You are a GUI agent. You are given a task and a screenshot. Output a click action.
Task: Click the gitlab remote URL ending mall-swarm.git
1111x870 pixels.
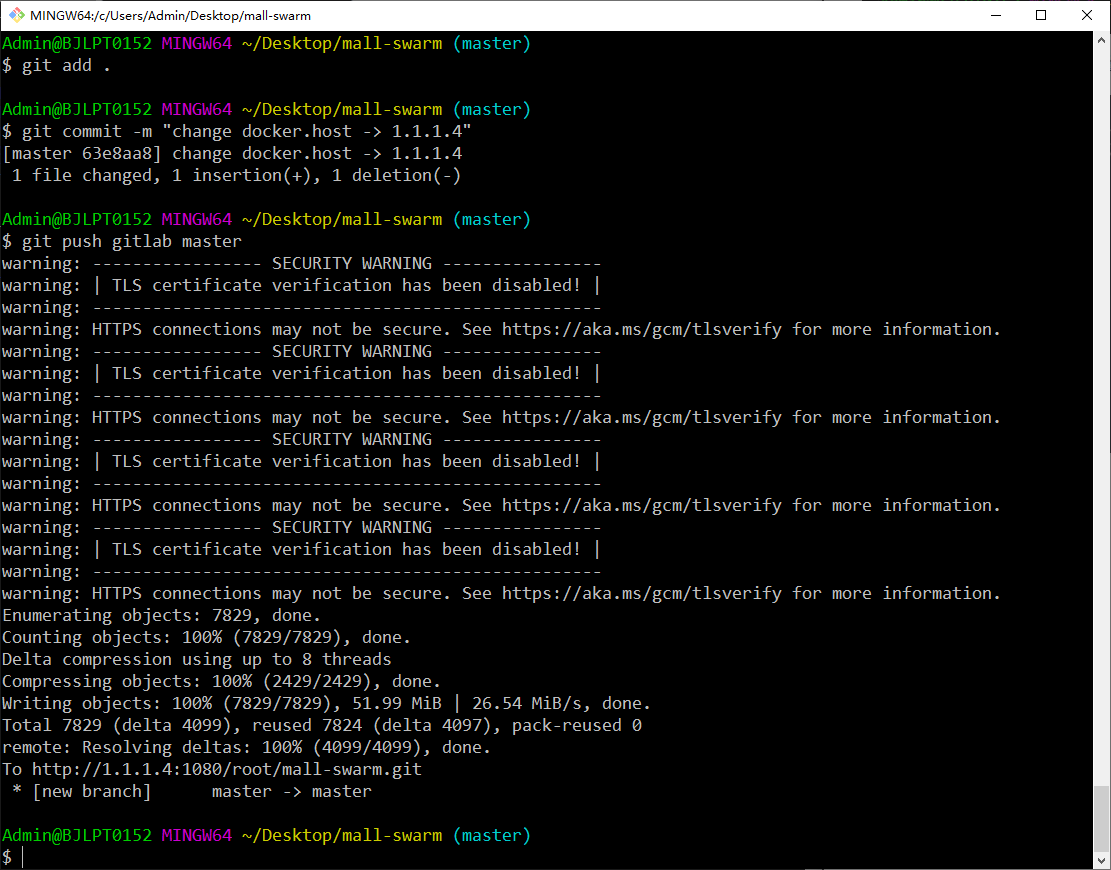(x=227, y=769)
